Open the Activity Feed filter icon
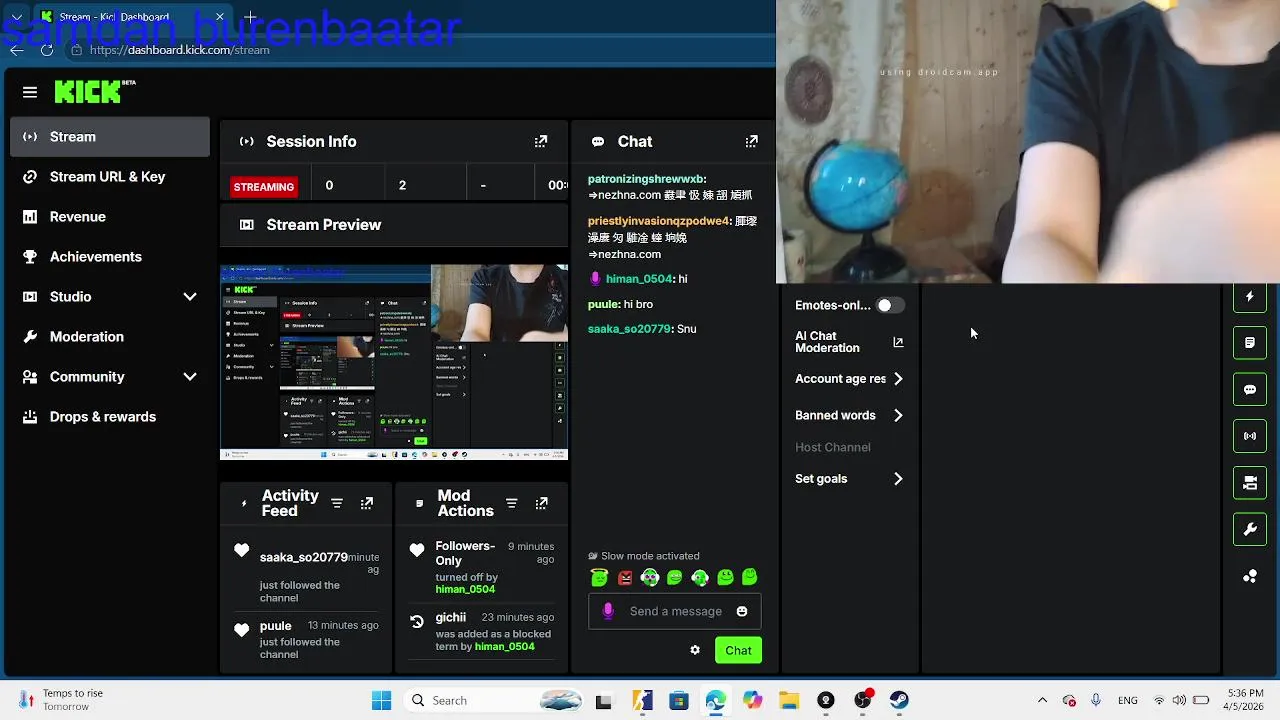Screen dimensions: 1280x720 337,503
